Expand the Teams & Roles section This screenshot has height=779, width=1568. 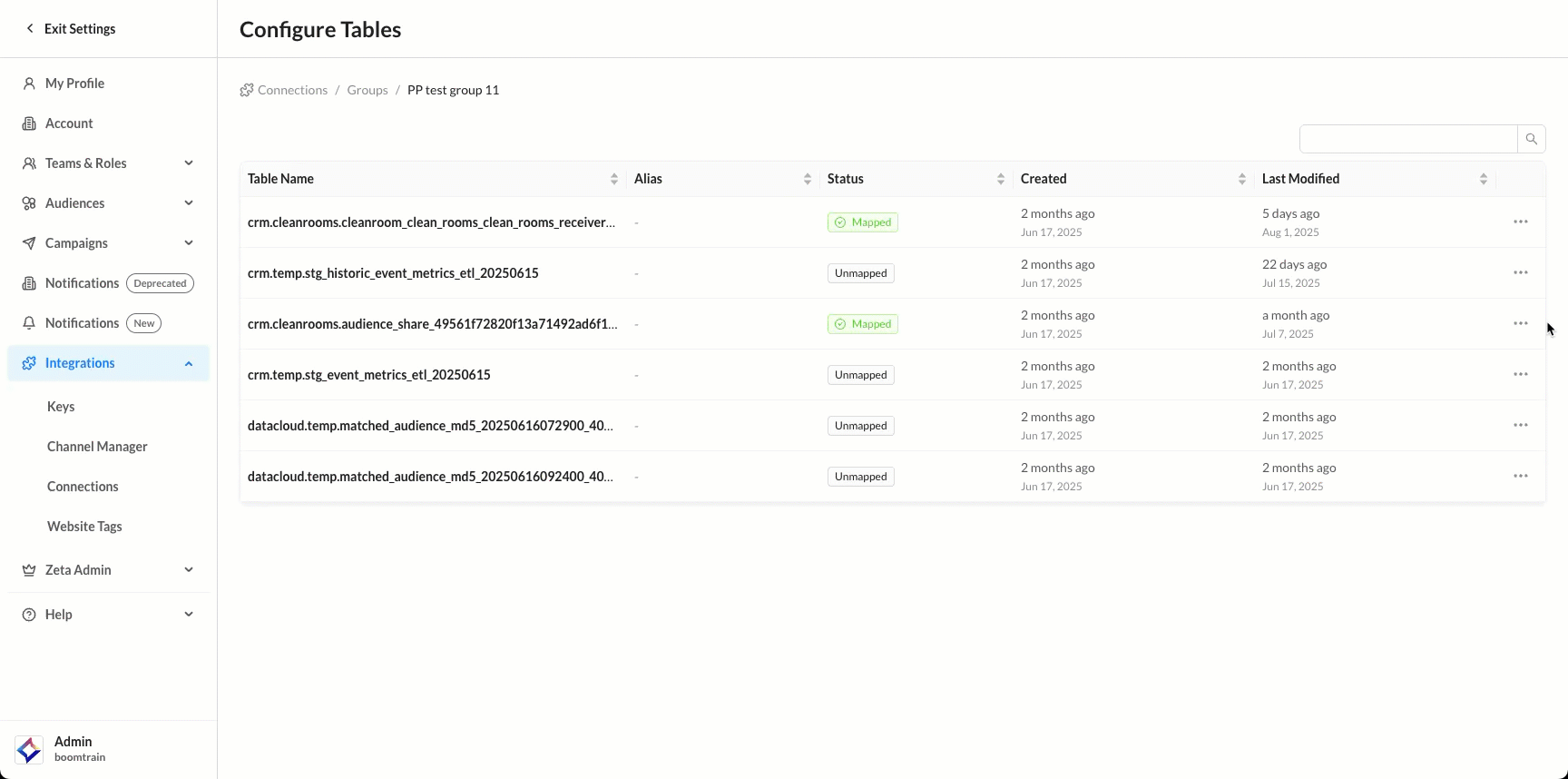pyautogui.click(x=188, y=163)
